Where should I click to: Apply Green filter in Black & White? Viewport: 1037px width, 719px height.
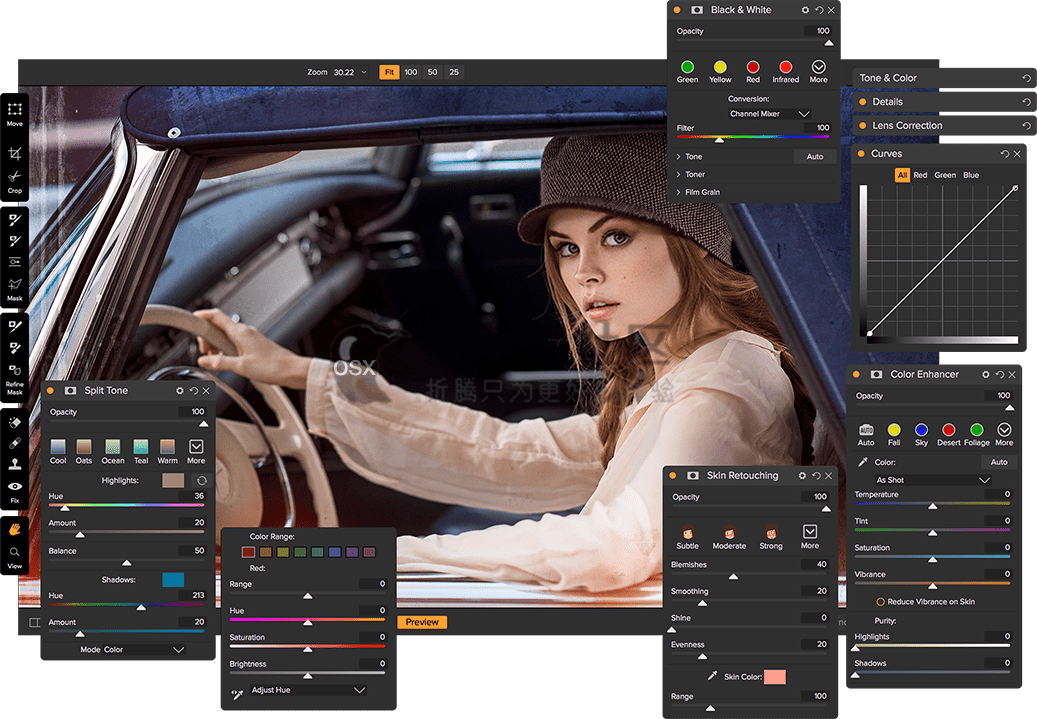tap(687, 67)
